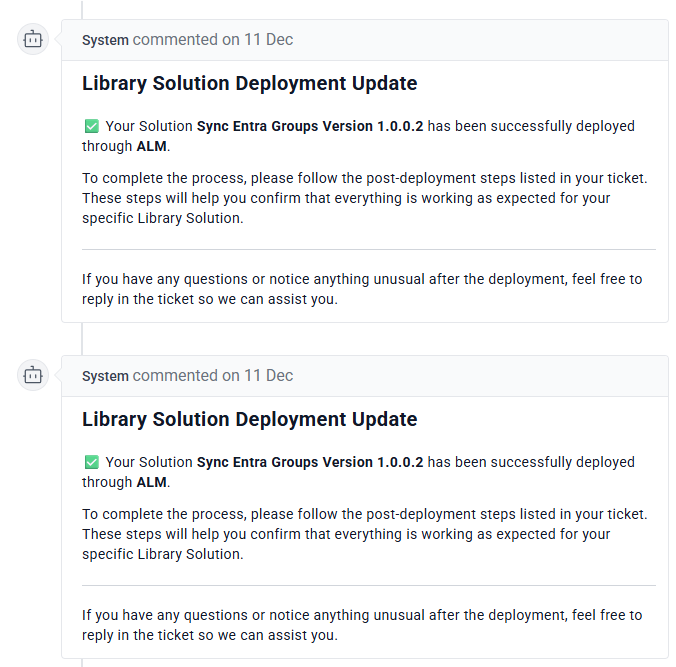676x667 pixels.
Task: Click the post-deployment steps paragraph in the second comment
Action: tap(364, 534)
